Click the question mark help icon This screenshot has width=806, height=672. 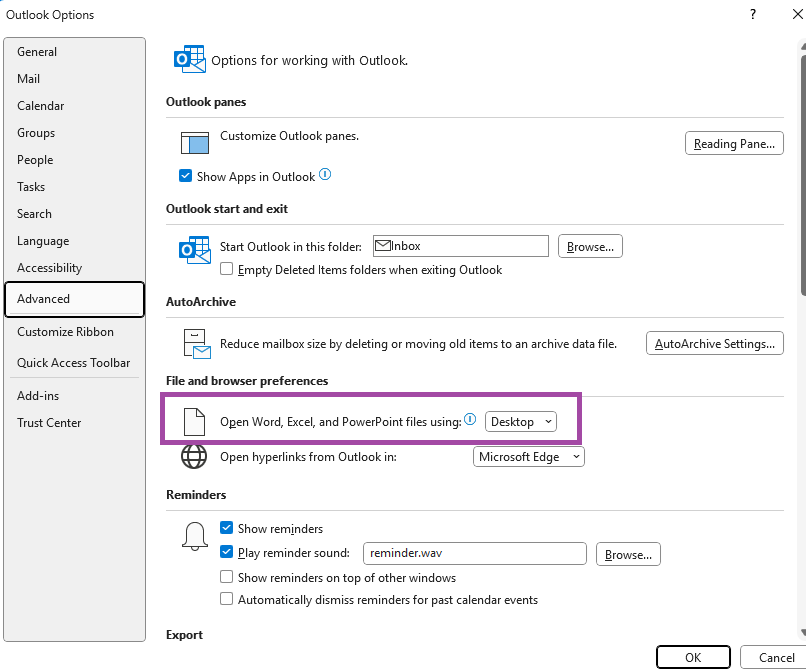[x=753, y=14]
